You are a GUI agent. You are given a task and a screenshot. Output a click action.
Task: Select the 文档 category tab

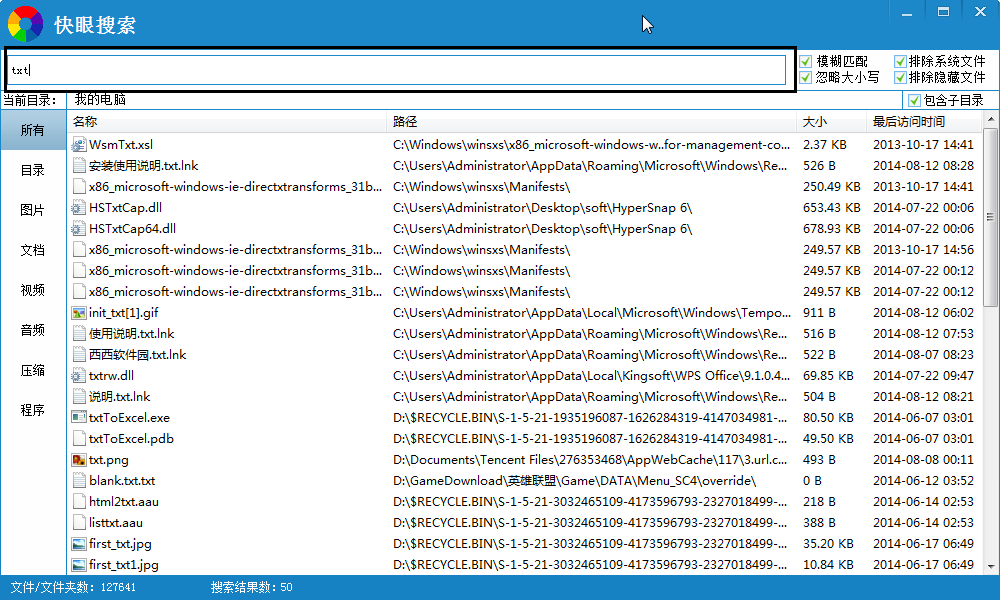coord(33,250)
